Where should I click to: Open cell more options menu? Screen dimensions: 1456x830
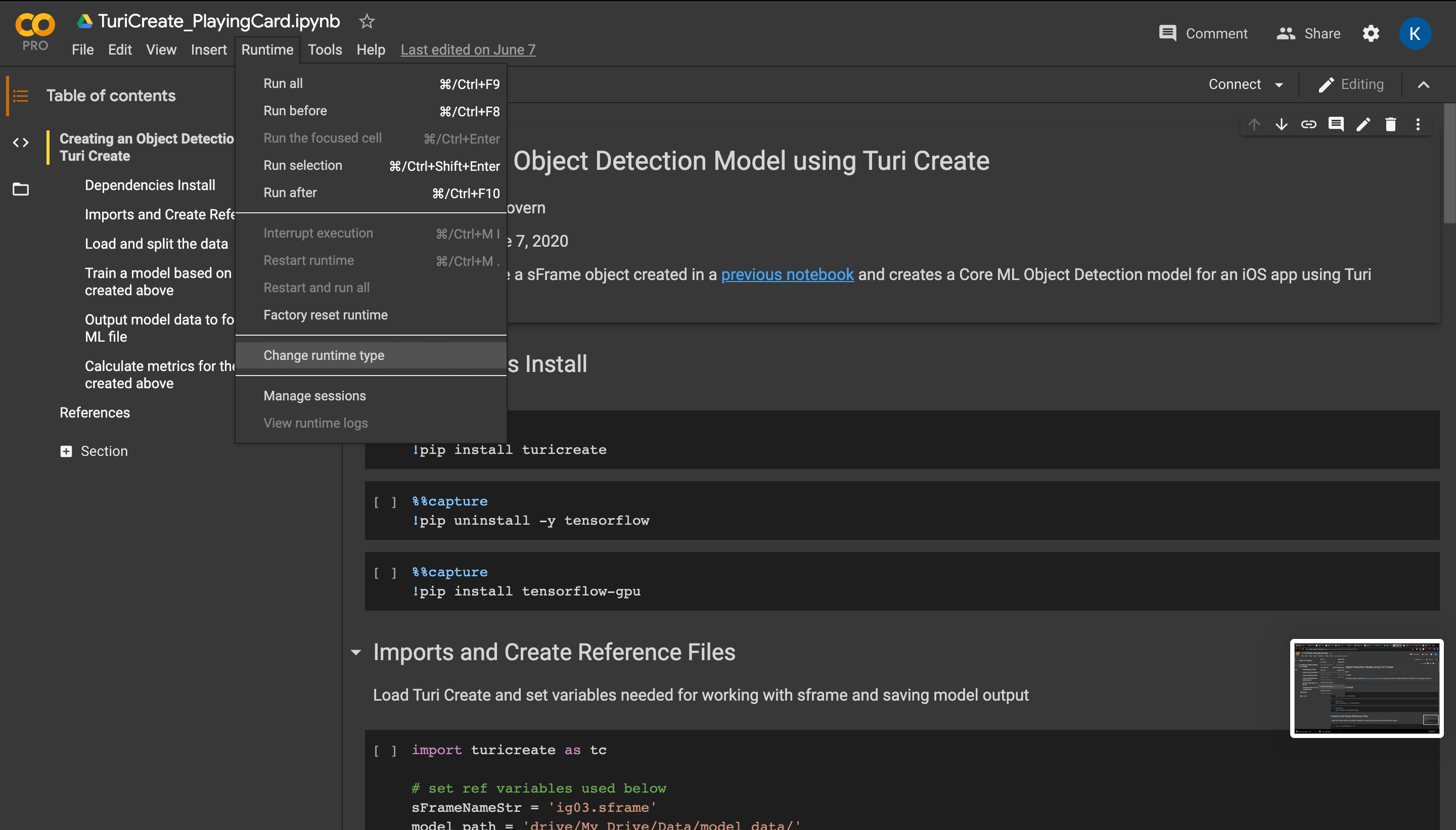(1418, 124)
